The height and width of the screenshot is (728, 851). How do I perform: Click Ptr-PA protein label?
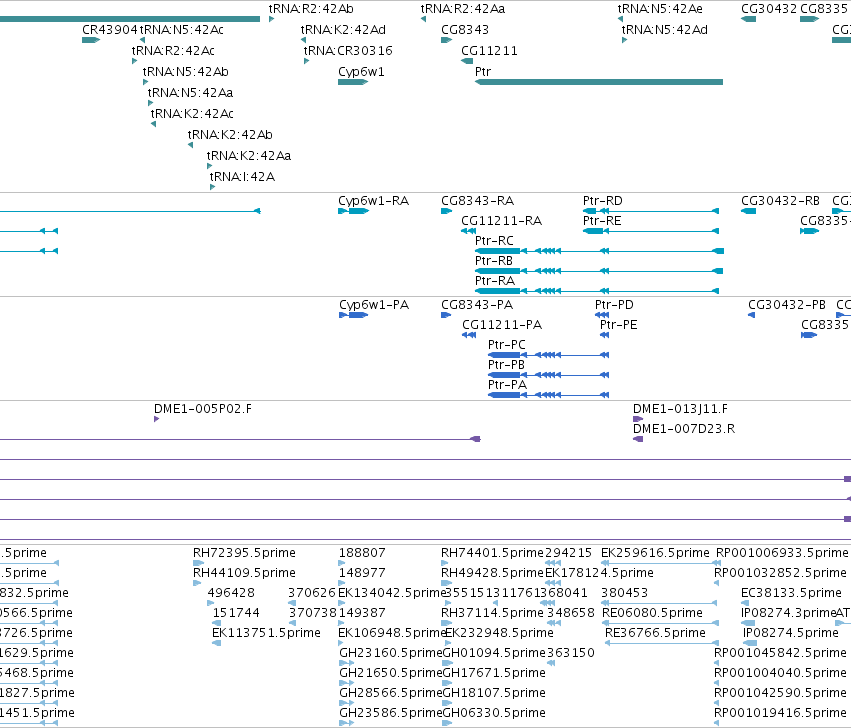(x=507, y=385)
